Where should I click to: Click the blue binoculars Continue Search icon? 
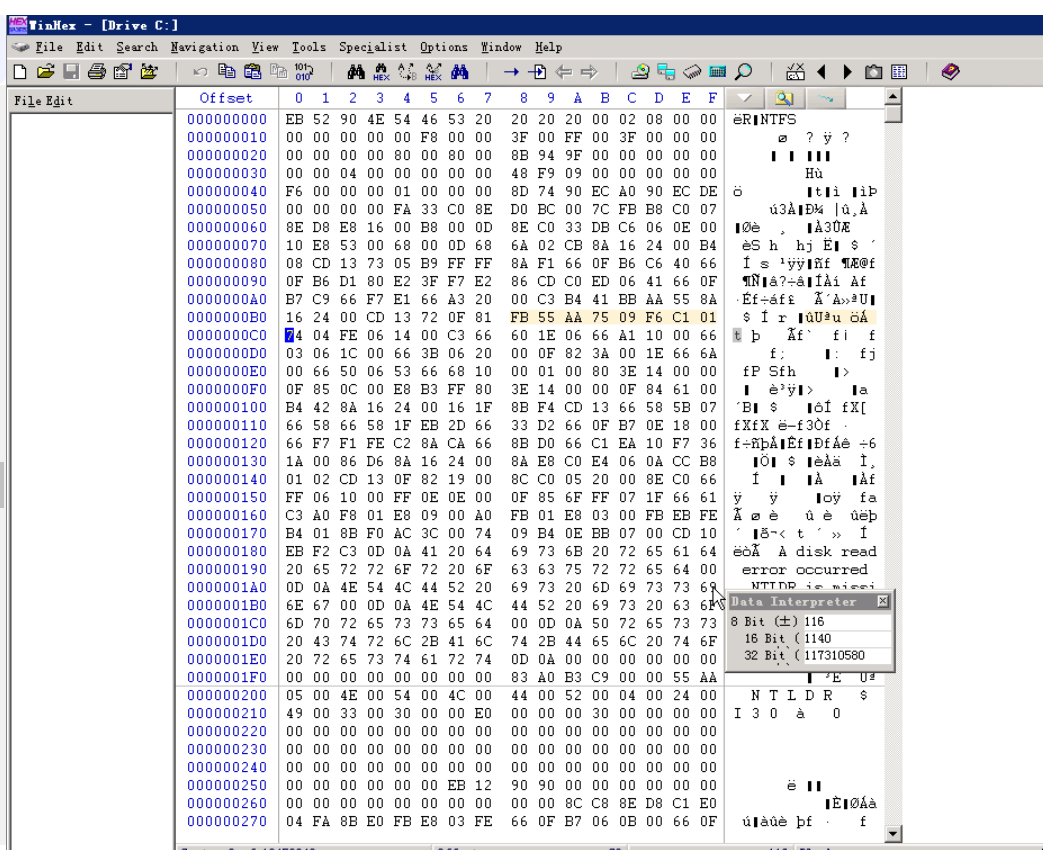[460, 72]
